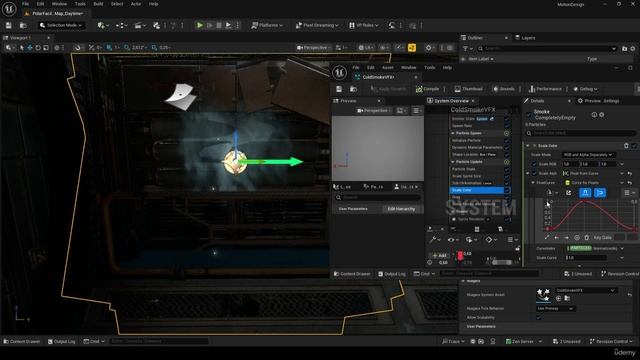Open the Perspective dropdown in the main viewport
The height and width of the screenshot is (360, 640).
click(314, 48)
